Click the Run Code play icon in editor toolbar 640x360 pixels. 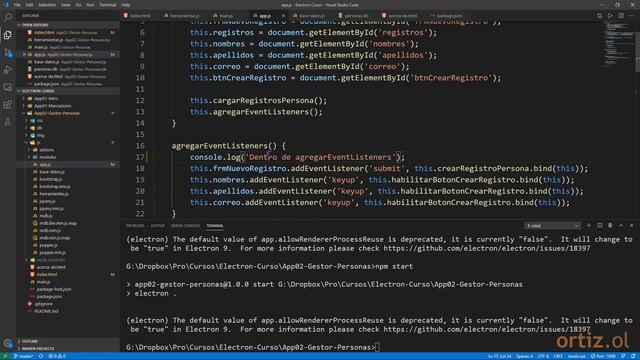click(x=610, y=16)
